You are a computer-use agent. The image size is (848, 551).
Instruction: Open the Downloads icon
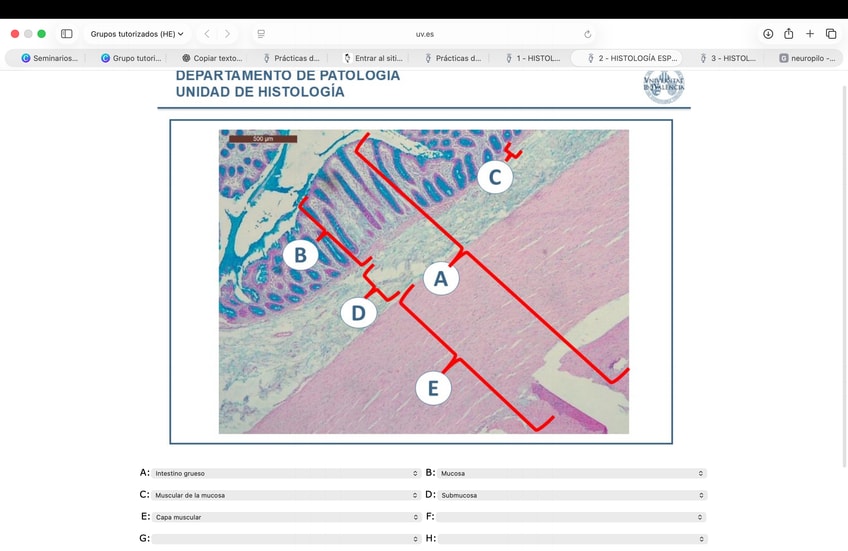click(768, 34)
